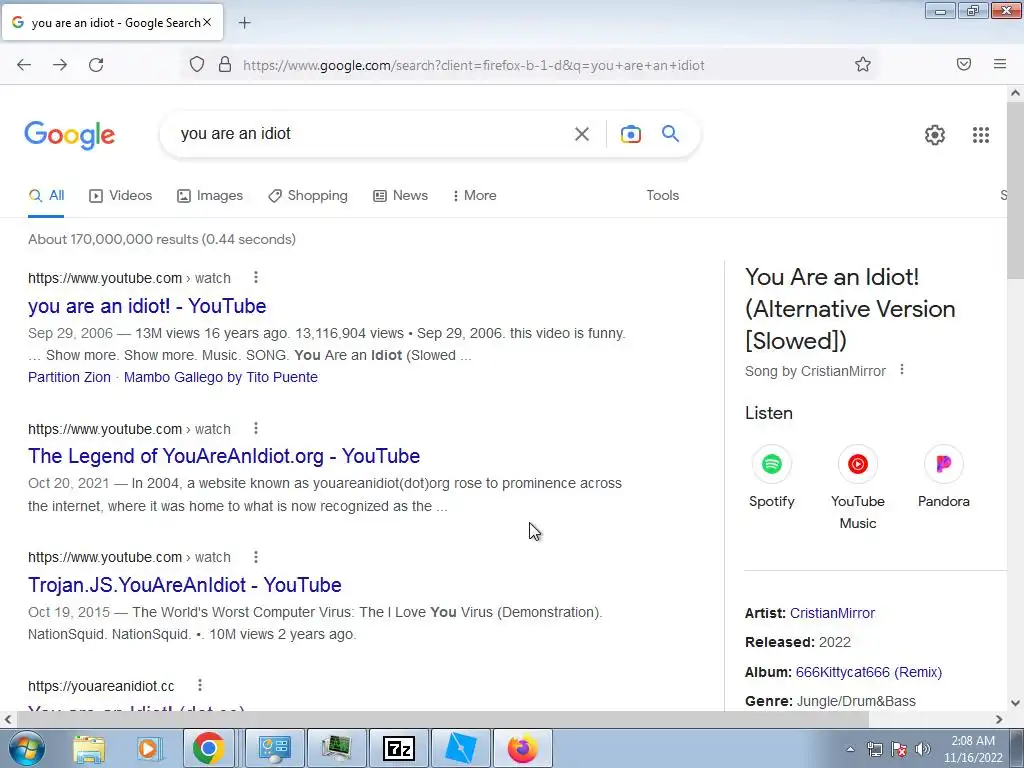Screen dimensions: 1024x768
Task: Open Mambo Gallego by Tito Puente link
Action: (x=221, y=377)
